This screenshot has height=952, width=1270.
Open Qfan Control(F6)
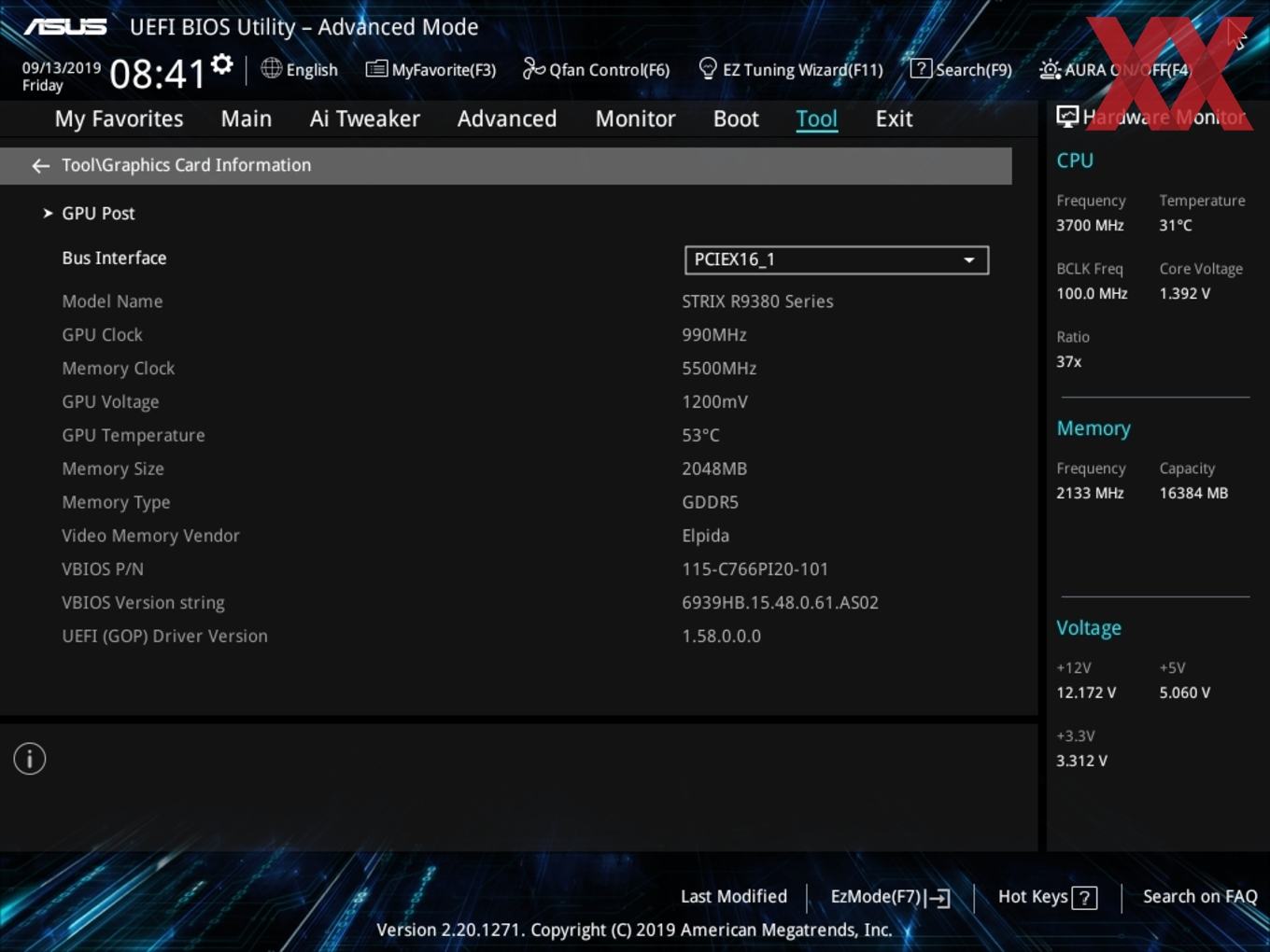(x=609, y=70)
